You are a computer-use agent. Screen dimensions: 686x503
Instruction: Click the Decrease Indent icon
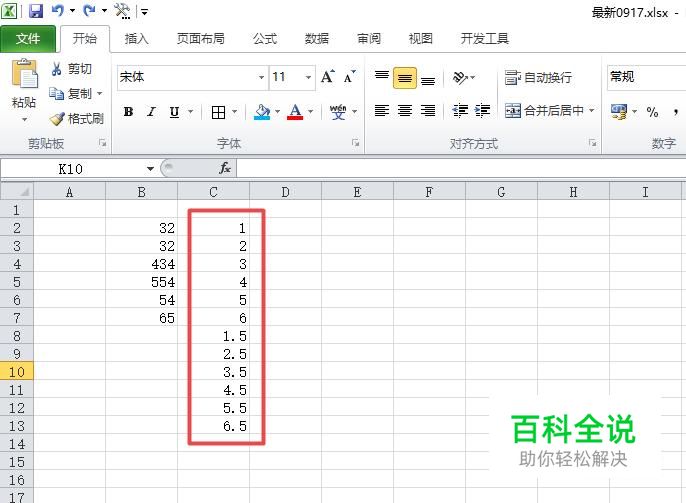(x=460, y=111)
